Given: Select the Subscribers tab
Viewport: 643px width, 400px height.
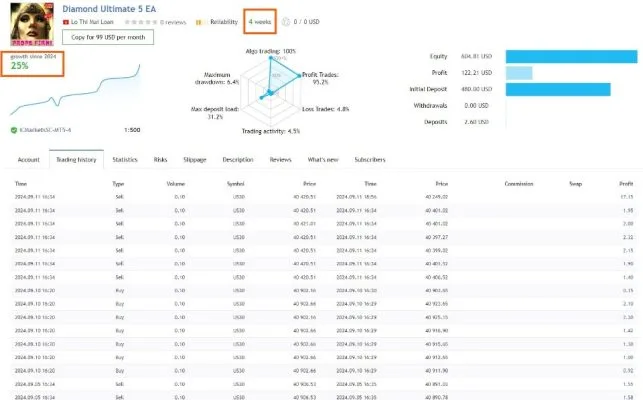Looking at the screenshot, I should point(370,160).
